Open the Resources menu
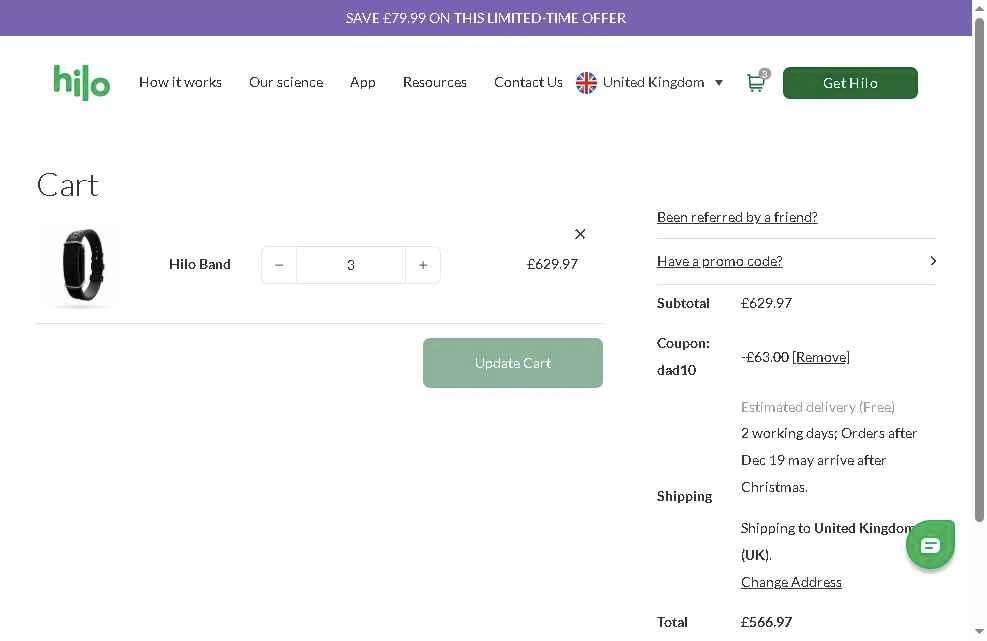The image size is (987, 641). coord(434,82)
